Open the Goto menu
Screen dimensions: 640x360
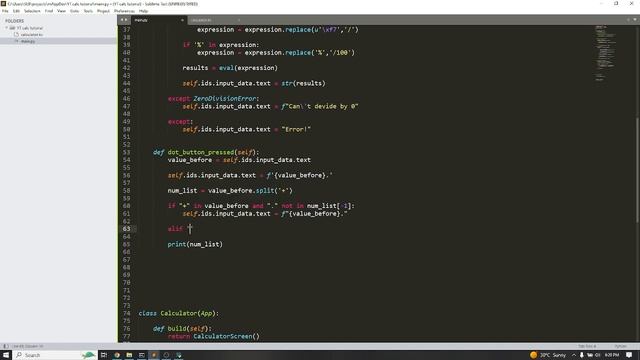pos(74,11)
